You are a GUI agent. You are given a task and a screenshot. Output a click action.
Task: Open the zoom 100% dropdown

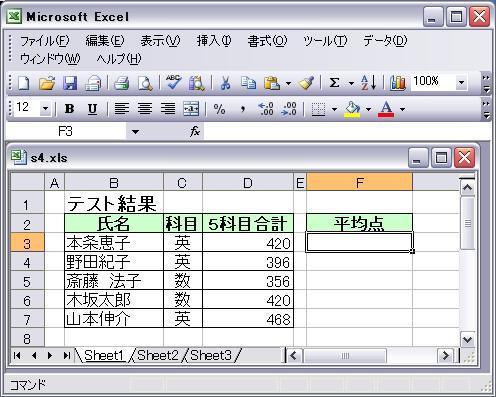[461, 82]
